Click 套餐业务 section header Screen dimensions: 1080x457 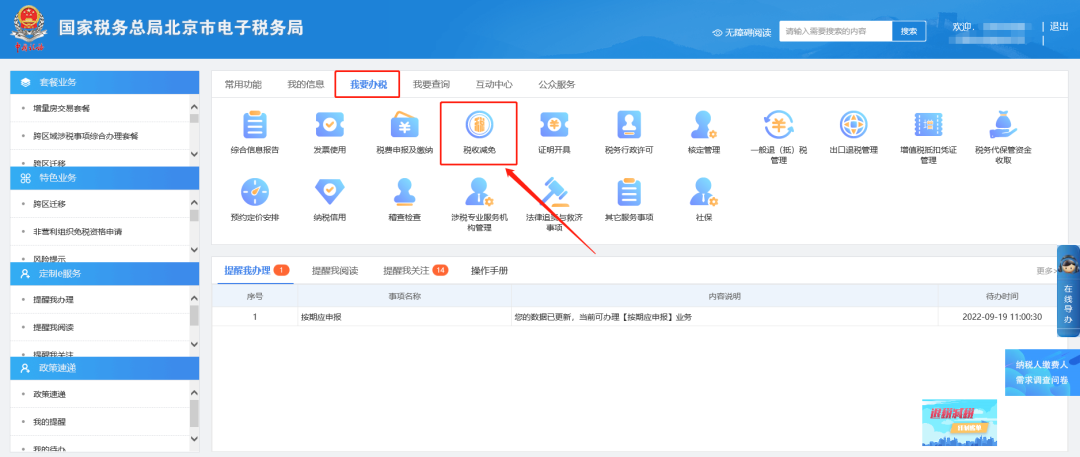tap(105, 82)
